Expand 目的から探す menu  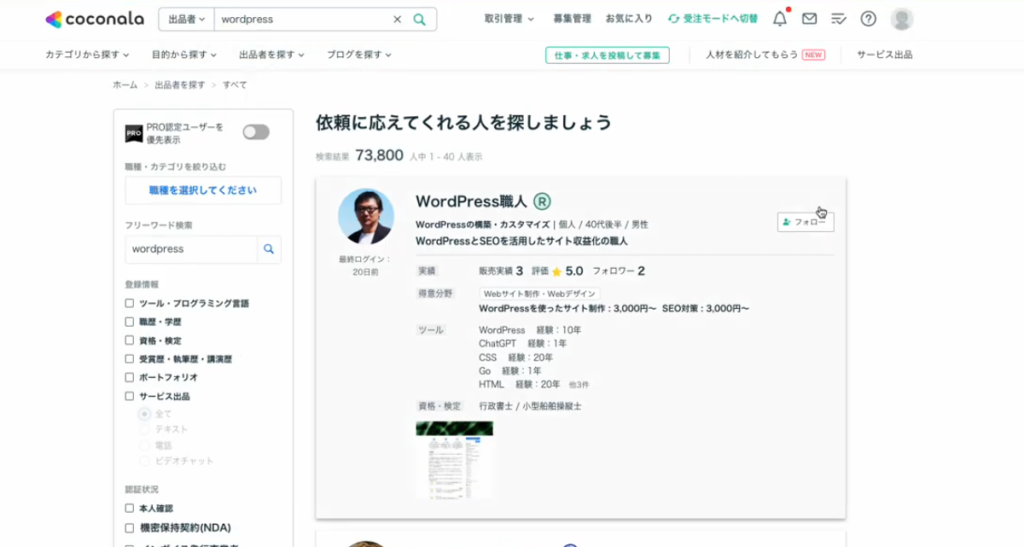pos(184,55)
